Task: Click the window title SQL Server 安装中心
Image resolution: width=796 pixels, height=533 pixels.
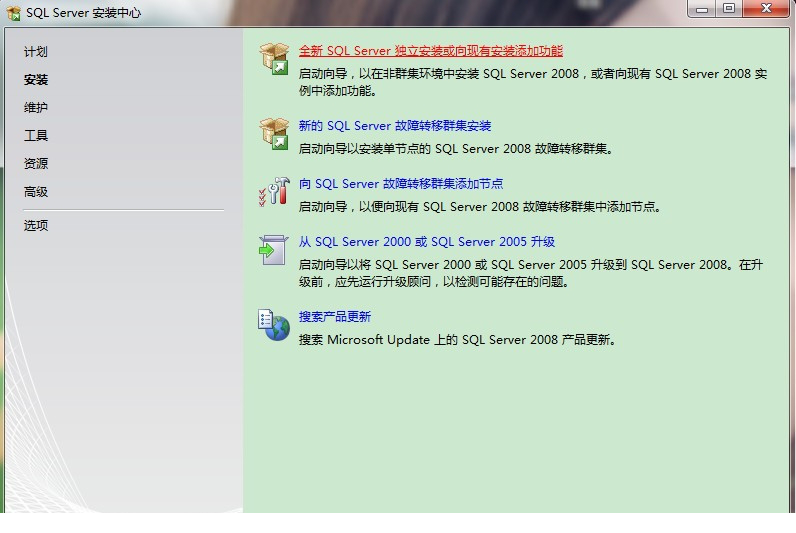Action: click(x=83, y=13)
